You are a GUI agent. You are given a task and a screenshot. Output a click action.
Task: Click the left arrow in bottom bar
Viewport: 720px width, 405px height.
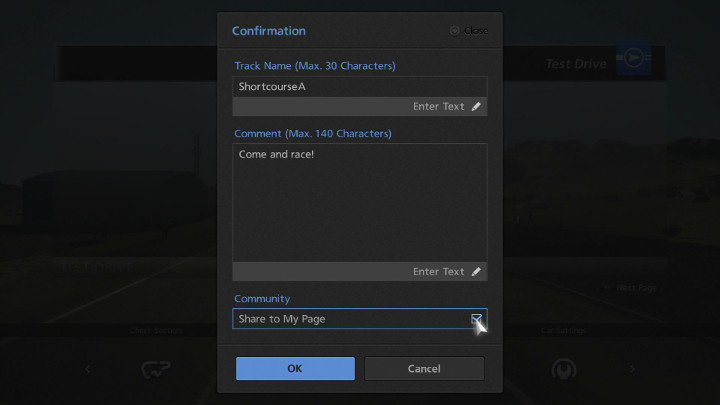pos(87,369)
